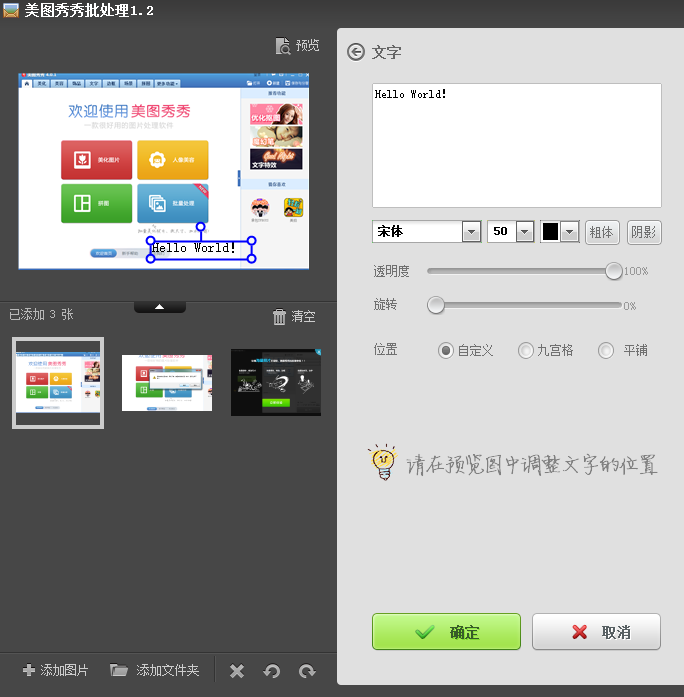This screenshot has height=697, width=684.
Task: Click the 已添加 3 张 count label
Action: click(x=41, y=315)
